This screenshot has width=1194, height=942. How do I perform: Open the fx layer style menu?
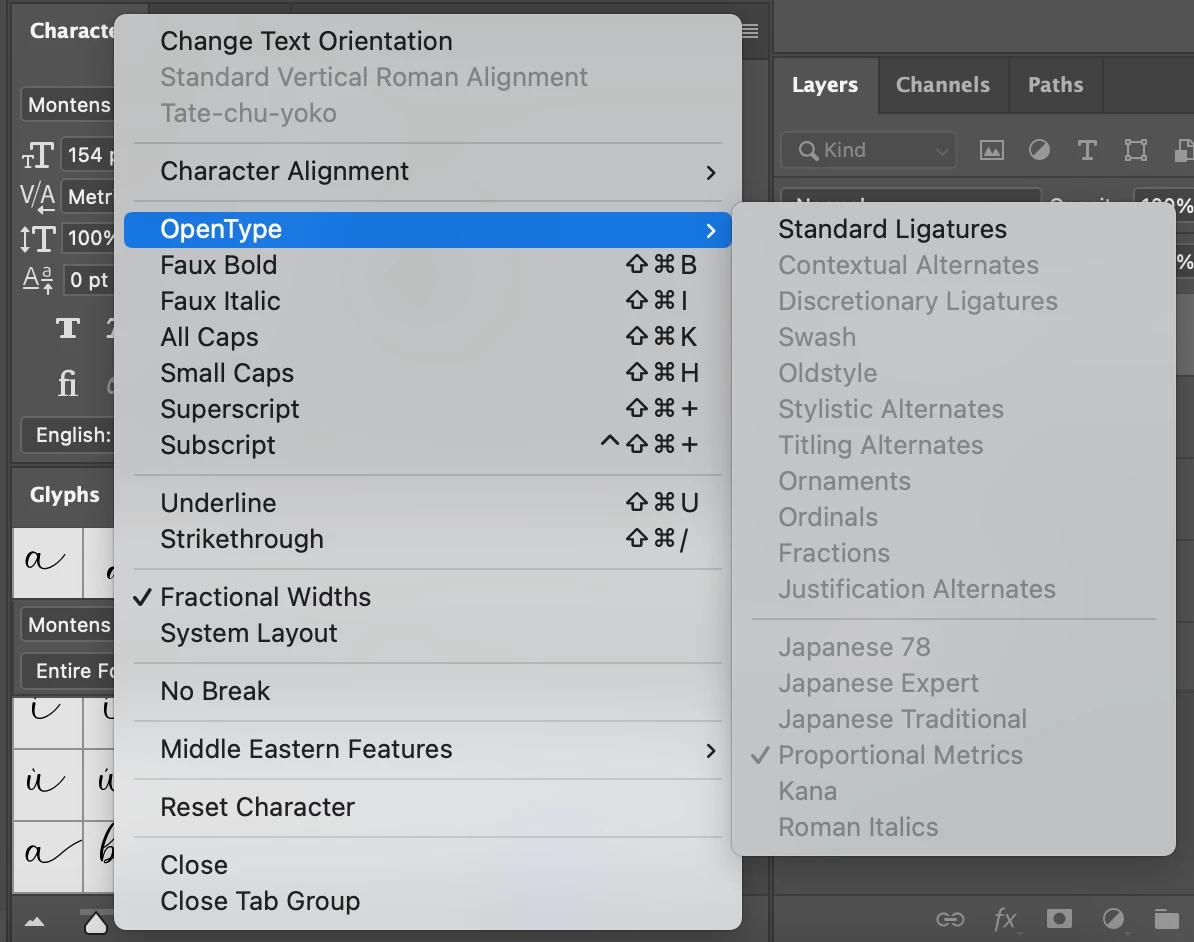[1004, 919]
